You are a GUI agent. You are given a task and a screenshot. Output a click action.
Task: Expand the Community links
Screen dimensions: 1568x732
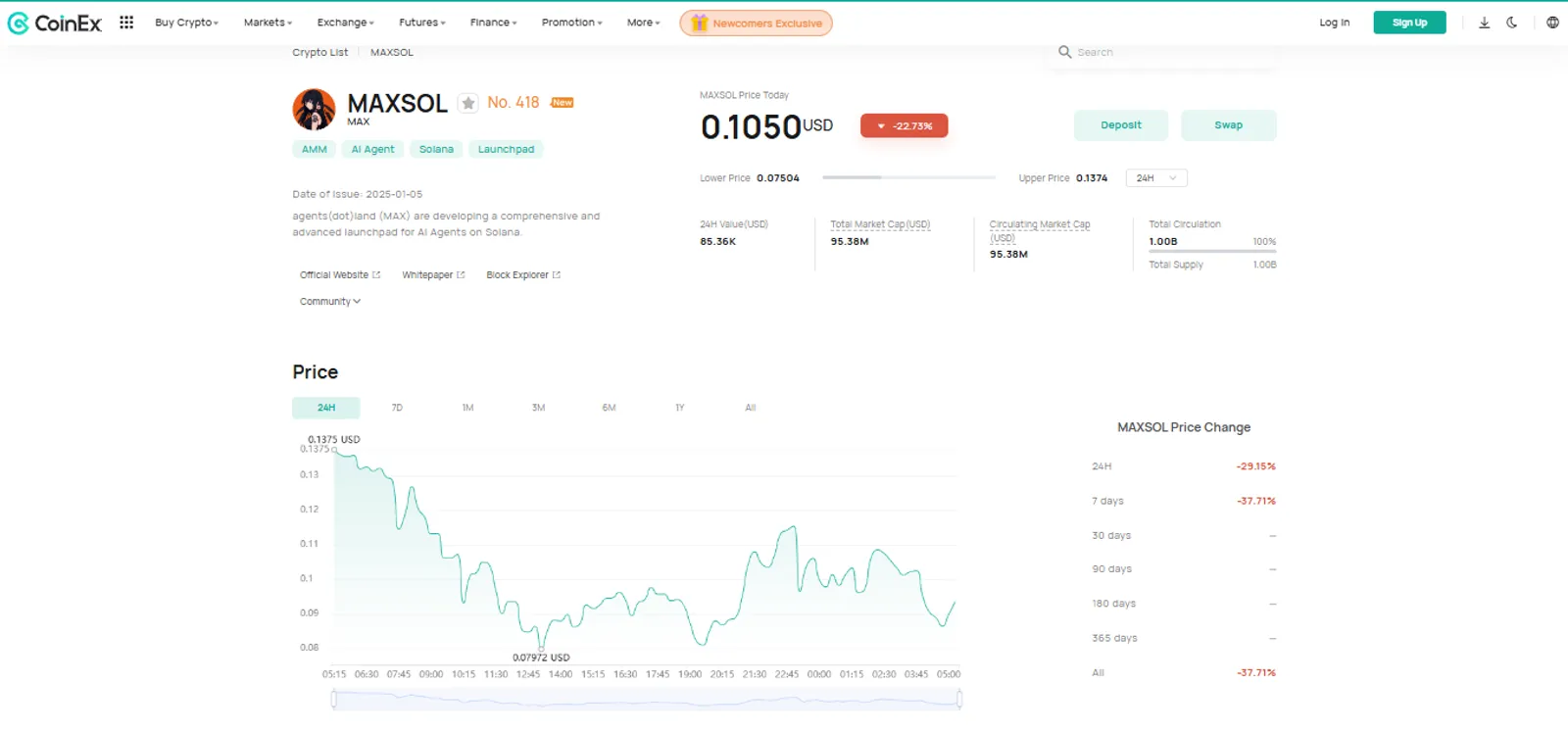(330, 302)
